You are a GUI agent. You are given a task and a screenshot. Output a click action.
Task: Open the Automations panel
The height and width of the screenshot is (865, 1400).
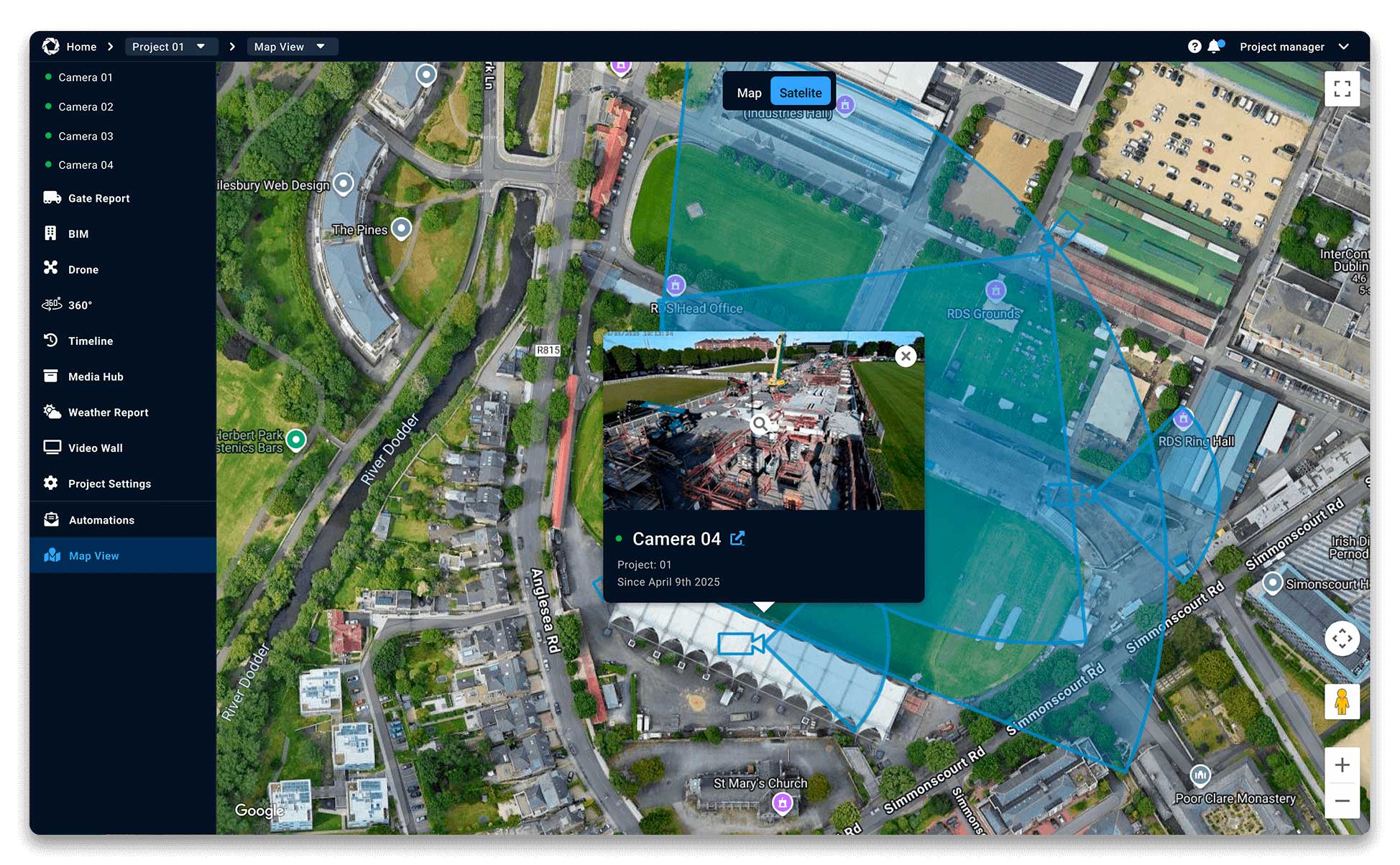point(101,519)
